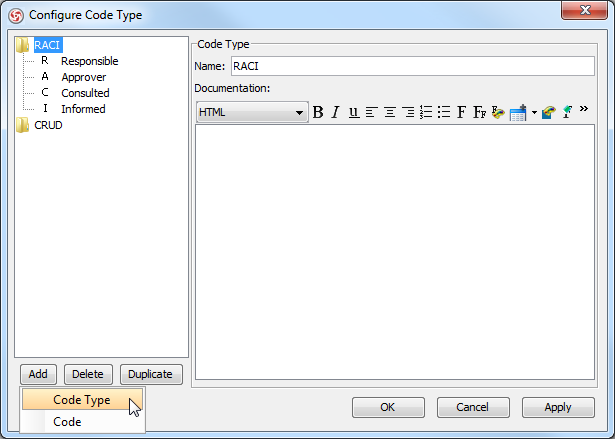Click the add table icon
Image resolution: width=615 pixels, height=439 pixels.
point(518,113)
